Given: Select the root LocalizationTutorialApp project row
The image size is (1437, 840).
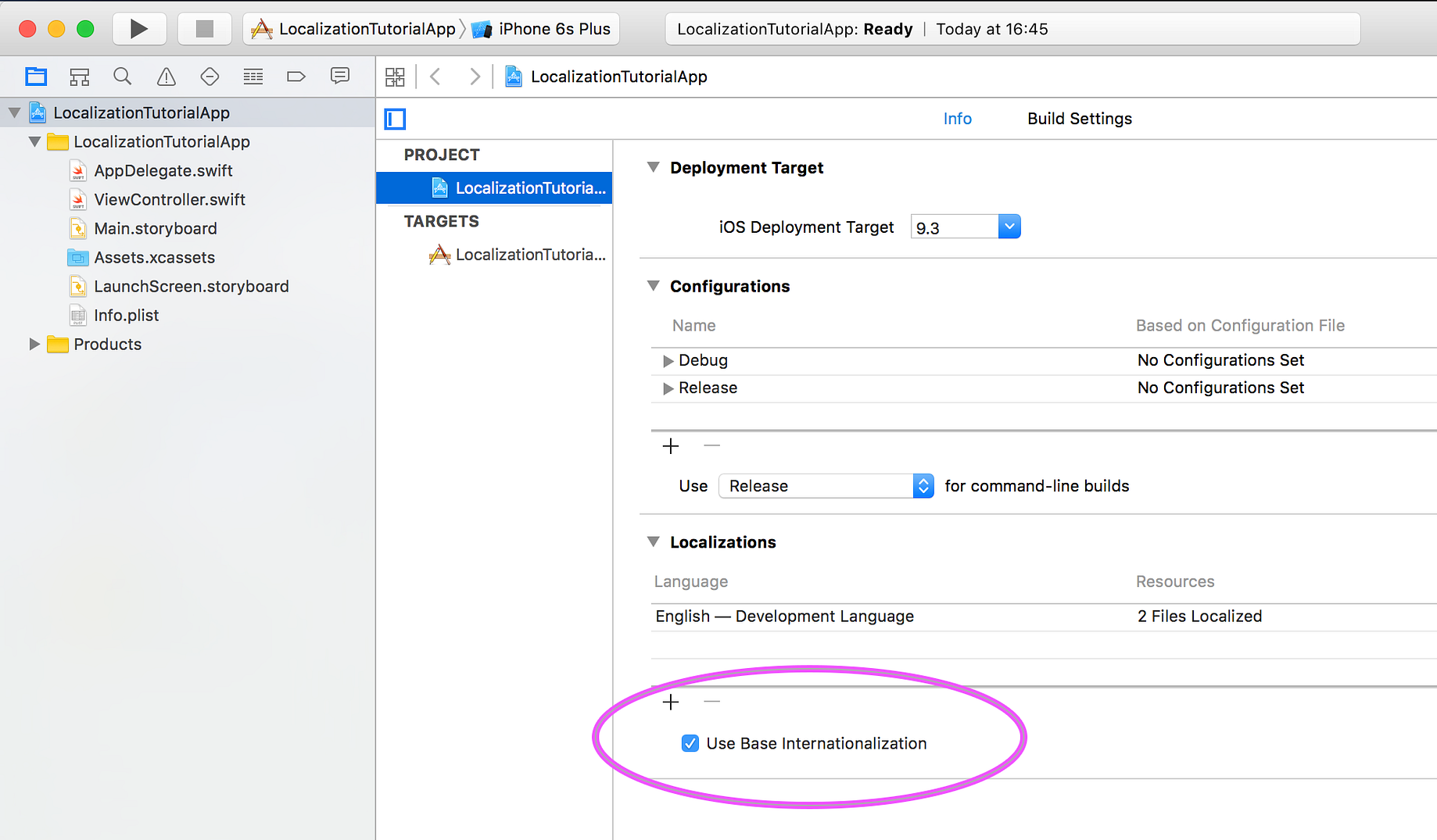Looking at the screenshot, I should click(188, 113).
